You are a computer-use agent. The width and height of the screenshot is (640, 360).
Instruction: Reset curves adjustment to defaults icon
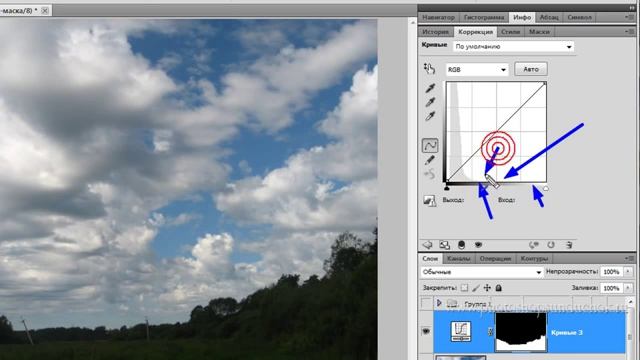click(x=551, y=245)
